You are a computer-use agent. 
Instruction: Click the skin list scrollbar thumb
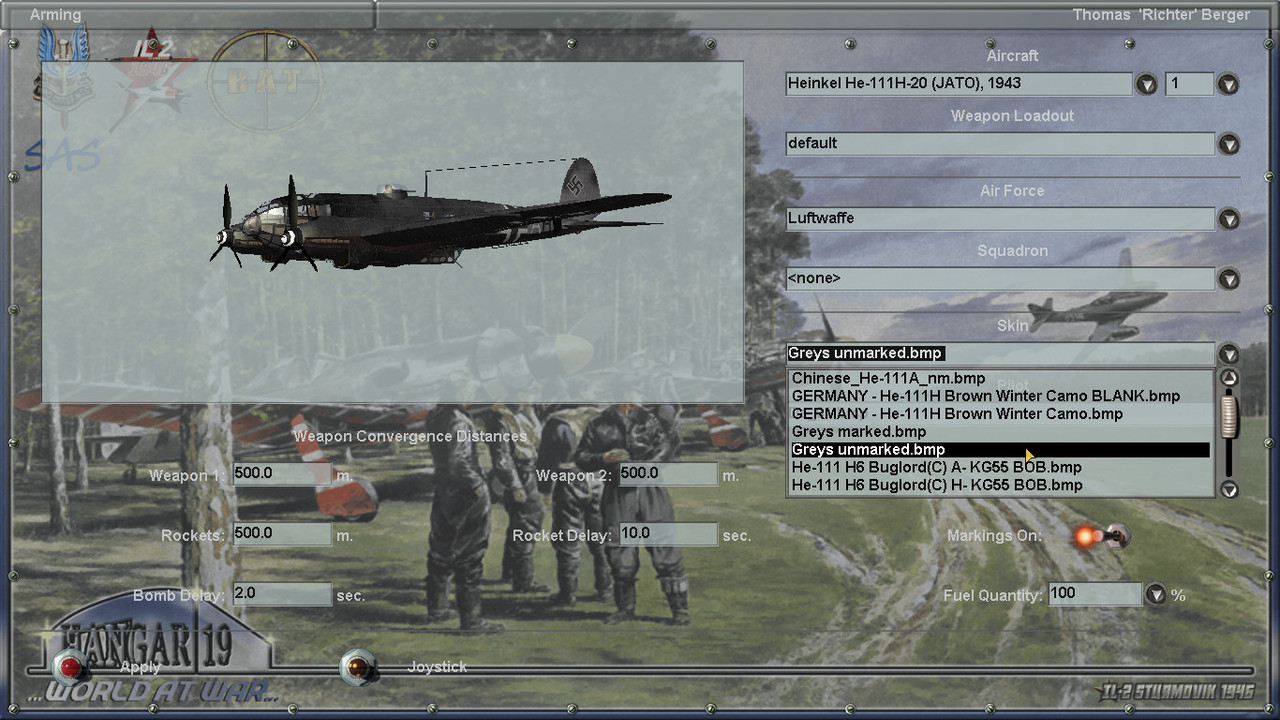1229,417
